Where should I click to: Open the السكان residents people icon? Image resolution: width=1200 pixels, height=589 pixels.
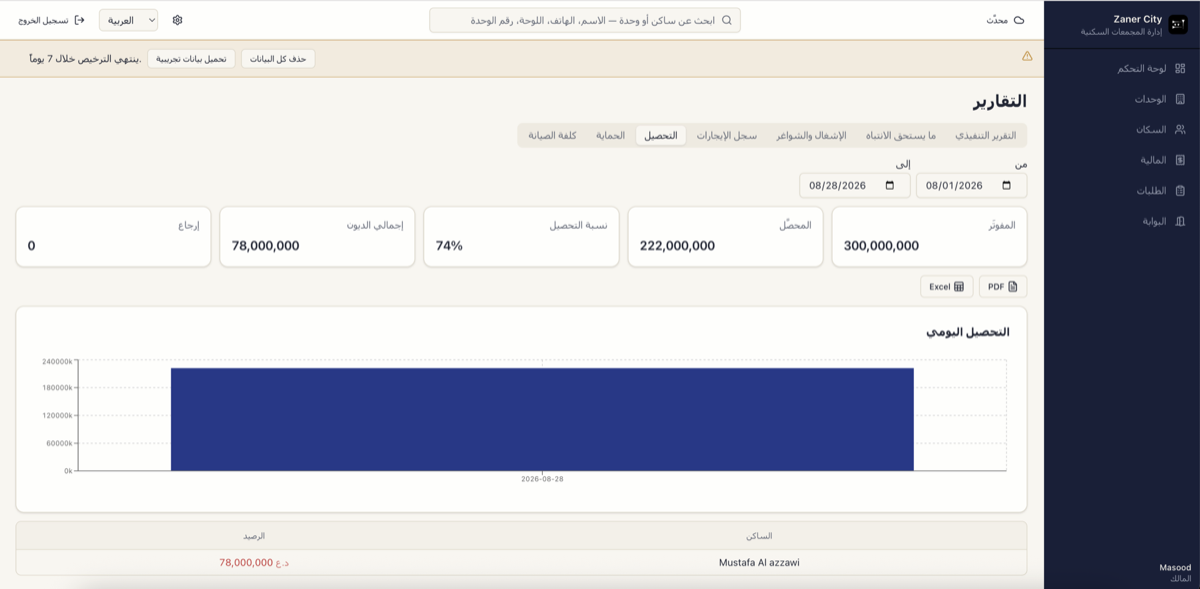point(1180,130)
